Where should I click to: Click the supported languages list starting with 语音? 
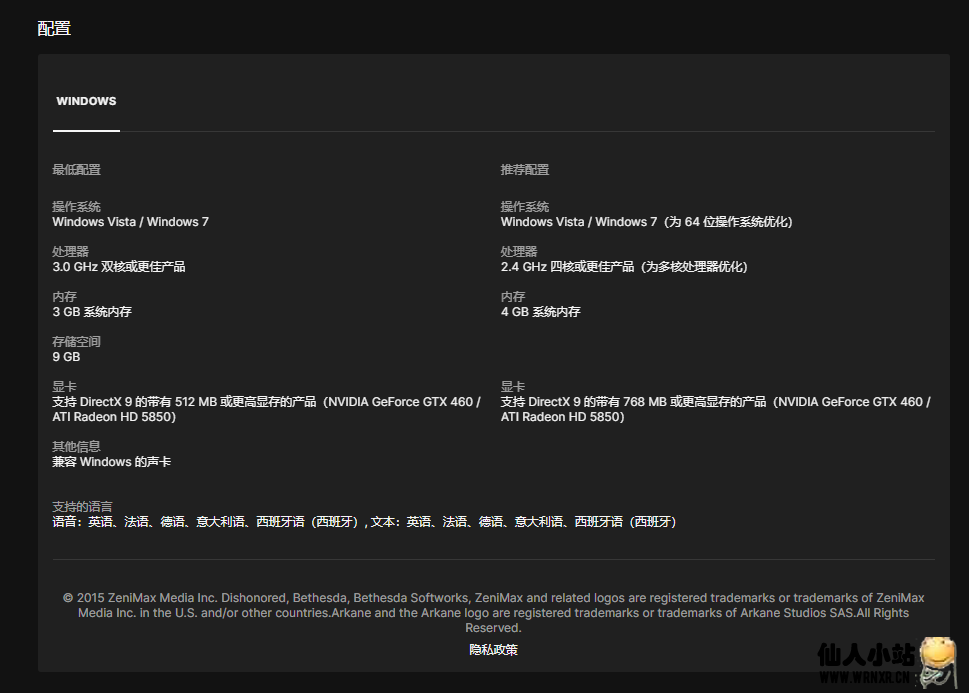click(x=365, y=522)
